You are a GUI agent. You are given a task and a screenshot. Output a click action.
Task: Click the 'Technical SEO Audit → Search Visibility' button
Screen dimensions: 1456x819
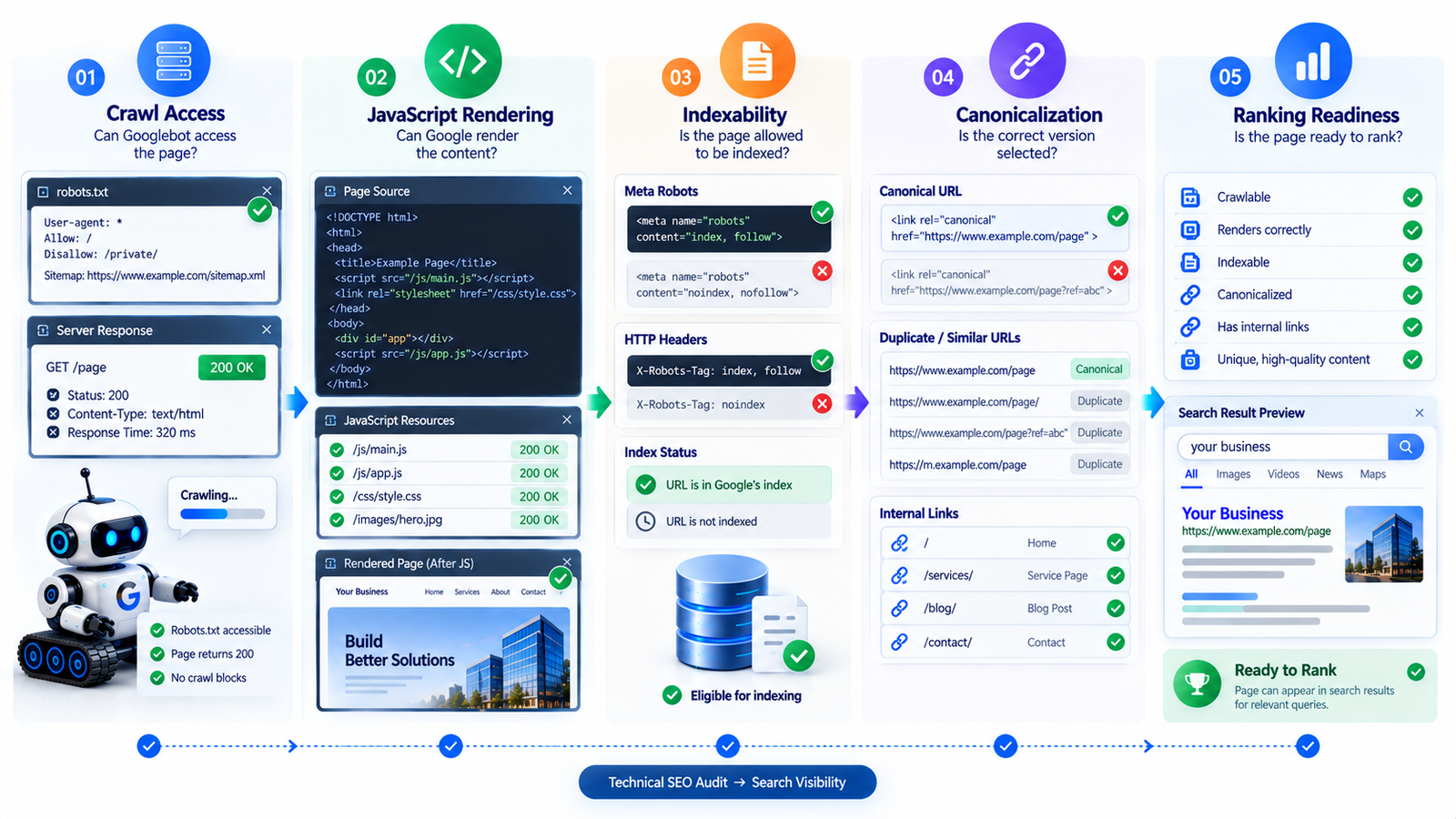[x=727, y=783]
